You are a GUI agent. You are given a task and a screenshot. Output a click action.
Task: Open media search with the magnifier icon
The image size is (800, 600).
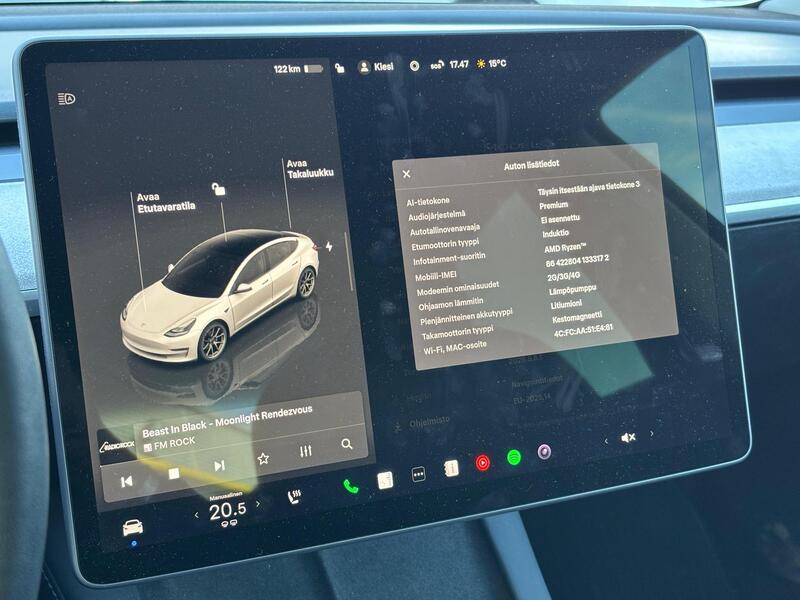point(347,446)
